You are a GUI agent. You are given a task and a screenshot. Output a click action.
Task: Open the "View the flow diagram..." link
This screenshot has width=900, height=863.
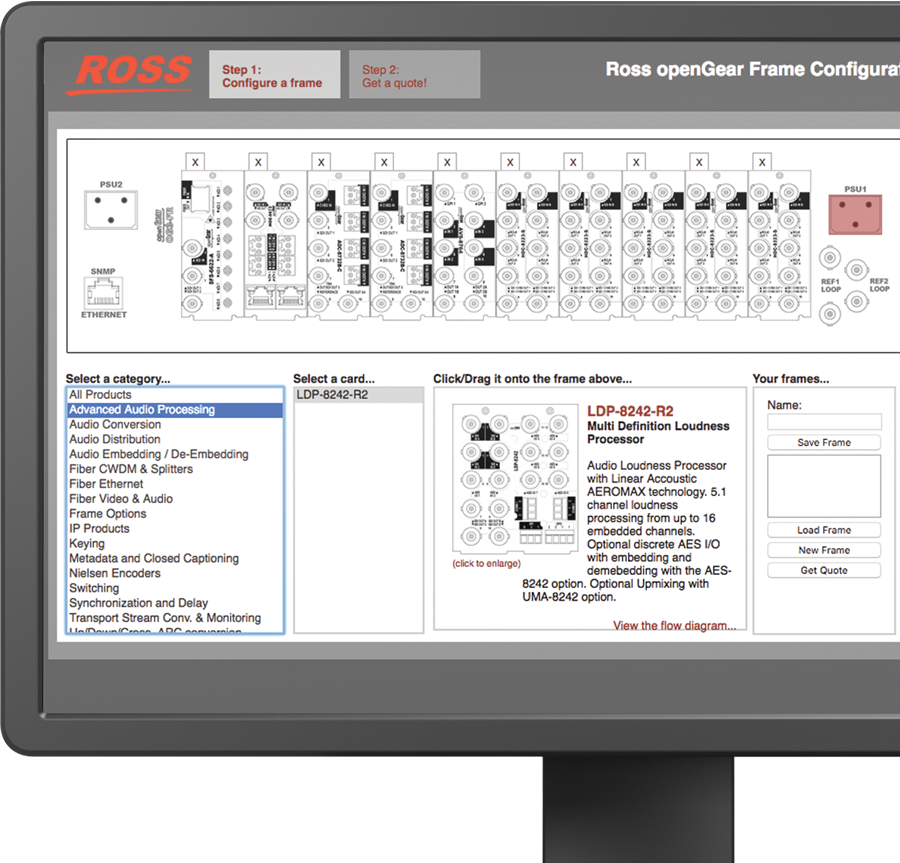pos(674,625)
